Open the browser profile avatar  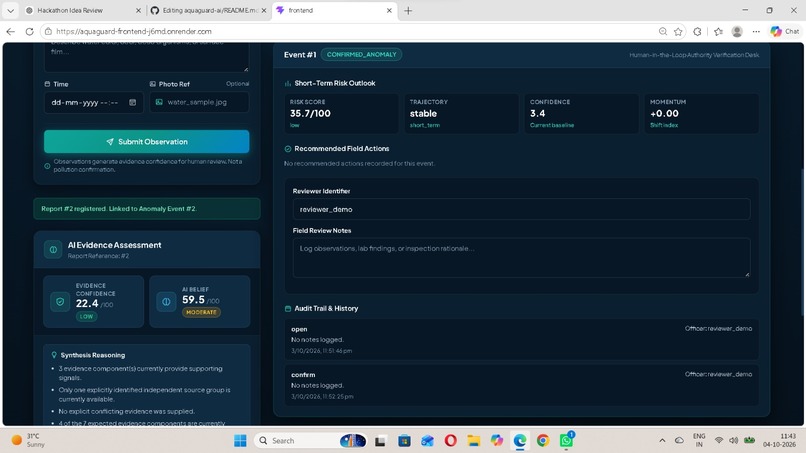tap(737, 31)
